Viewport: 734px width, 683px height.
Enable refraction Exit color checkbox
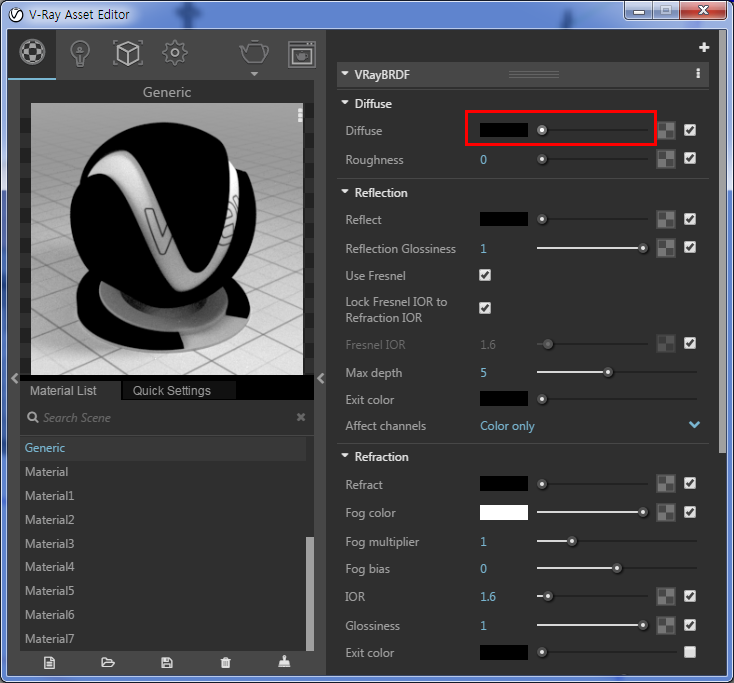tap(690, 652)
